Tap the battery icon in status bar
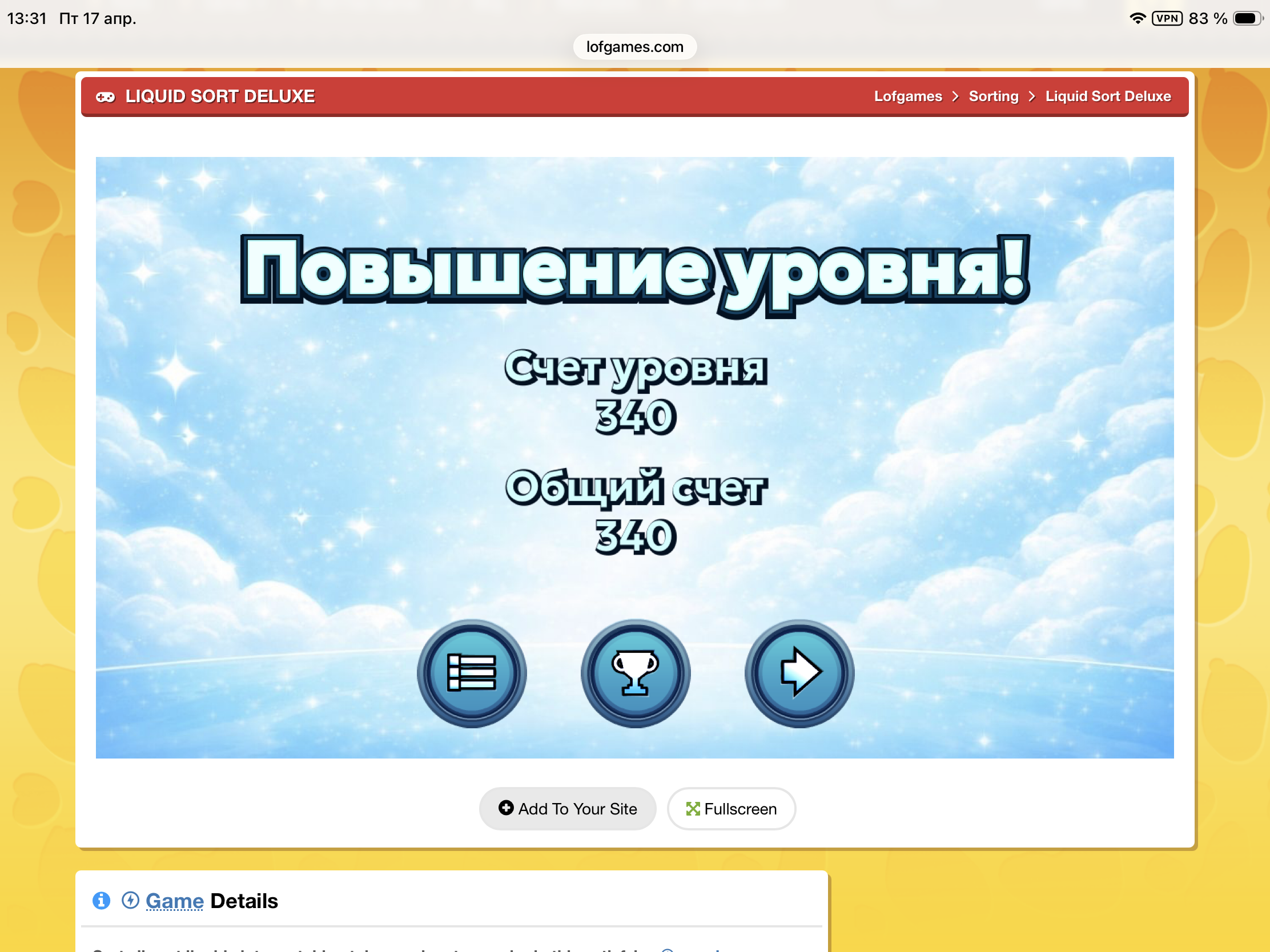 tap(1247, 18)
